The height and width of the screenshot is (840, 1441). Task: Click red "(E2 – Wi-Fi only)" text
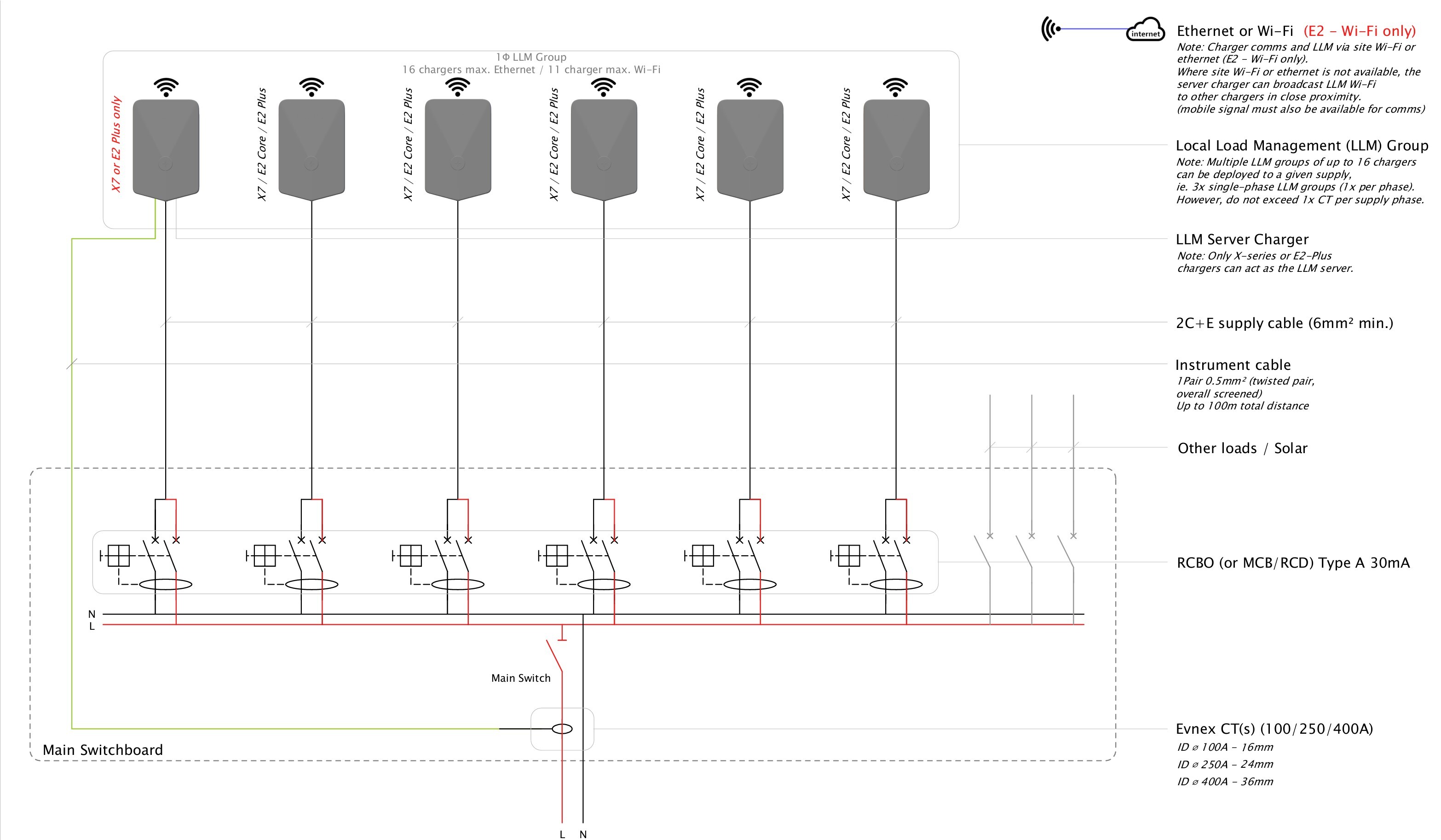click(1360, 31)
